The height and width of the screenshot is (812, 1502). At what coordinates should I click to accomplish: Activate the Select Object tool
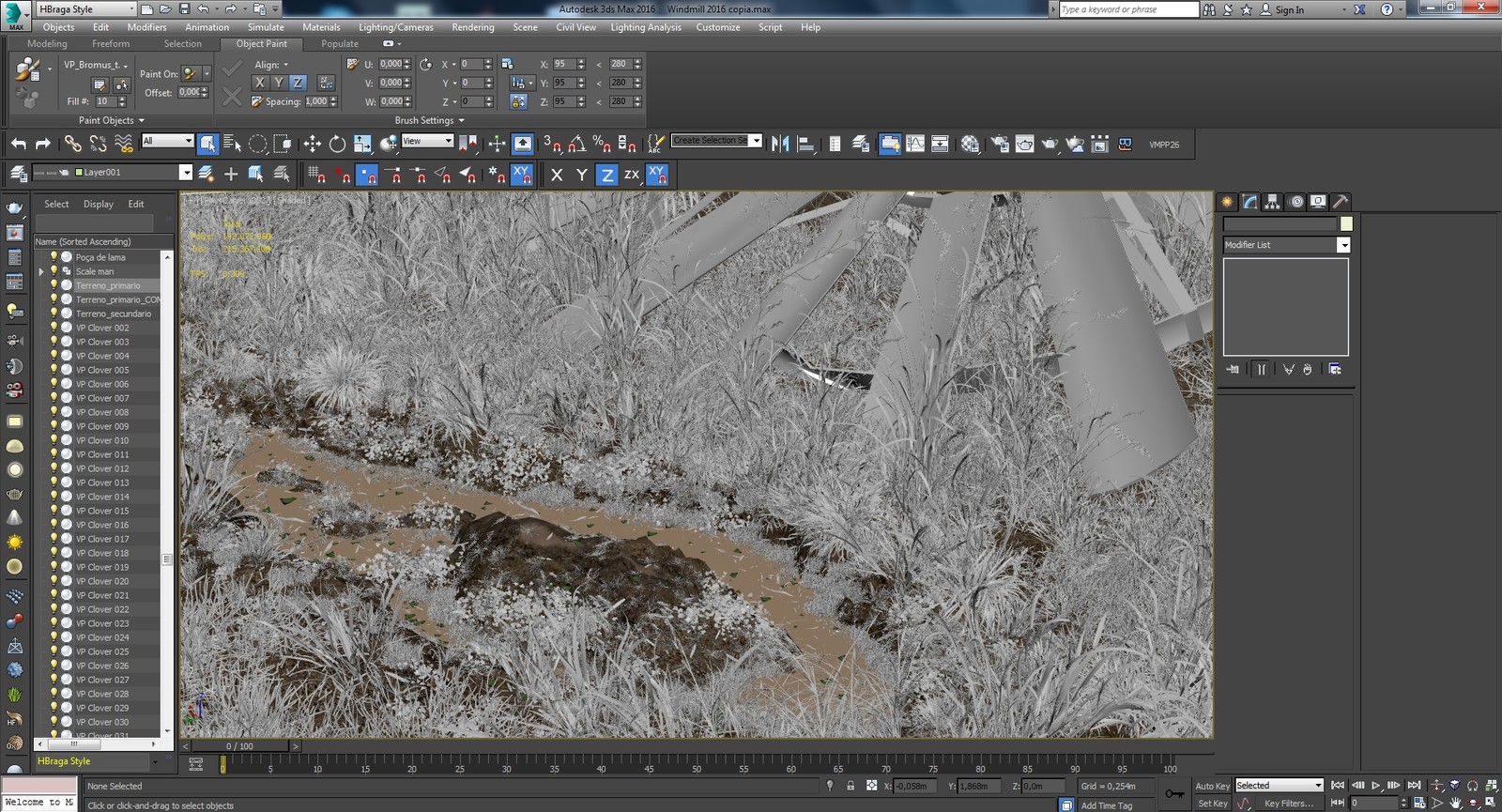click(x=207, y=144)
